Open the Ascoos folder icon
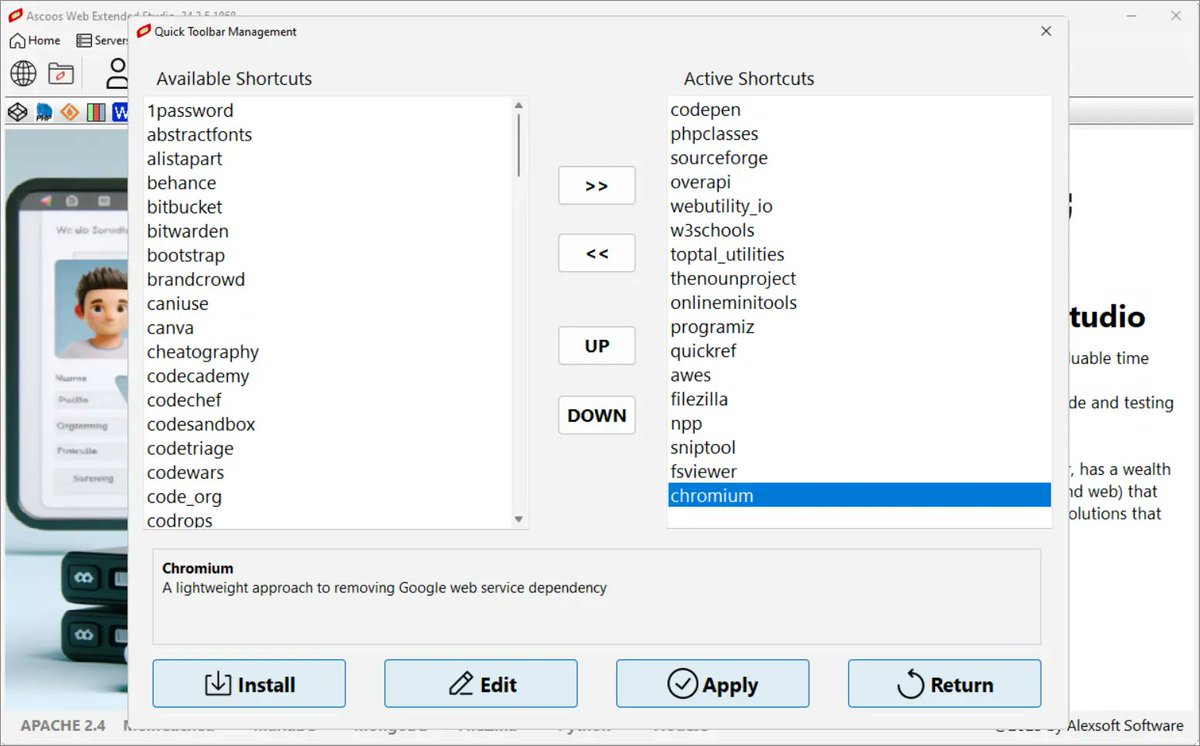 (x=60, y=73)
